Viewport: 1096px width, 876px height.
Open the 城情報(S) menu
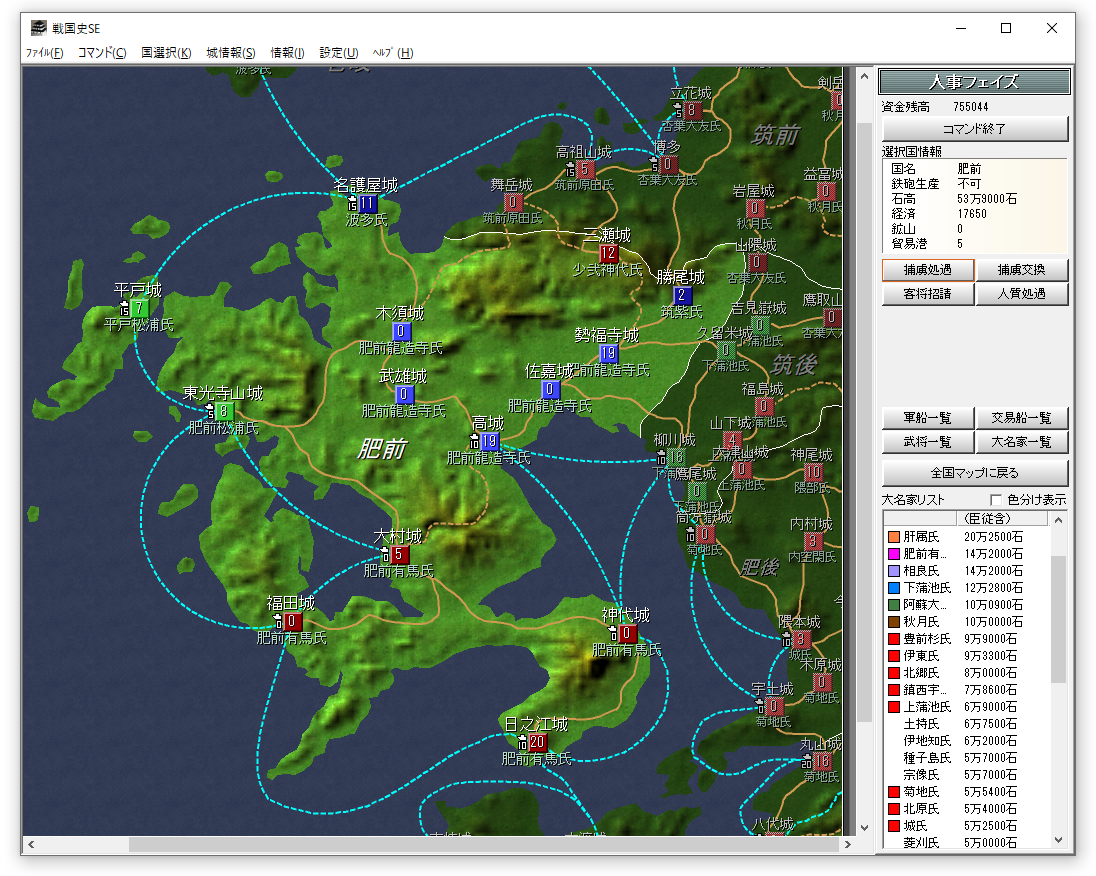(x=231, y=53)
